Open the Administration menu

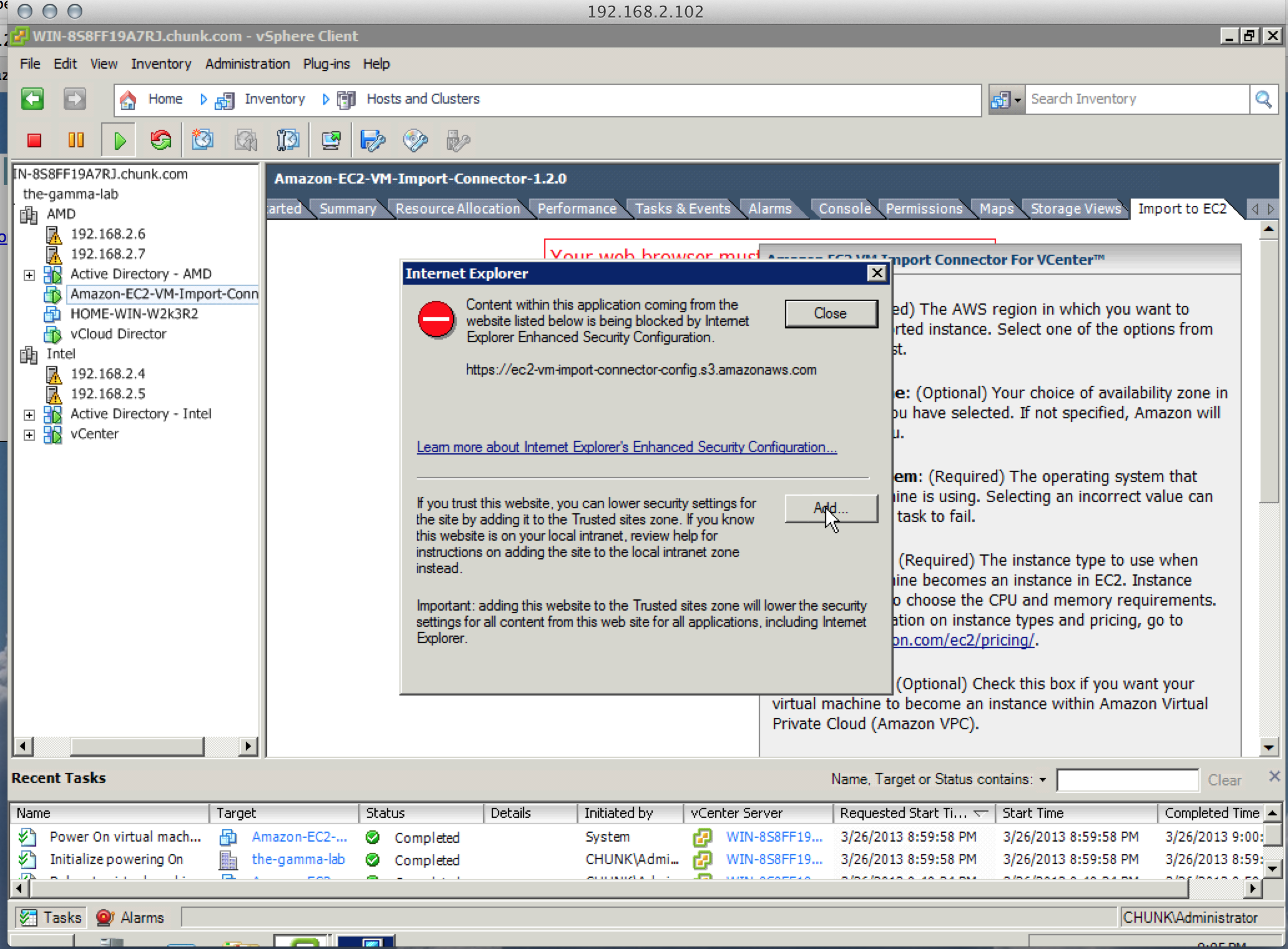coord(247,64)
